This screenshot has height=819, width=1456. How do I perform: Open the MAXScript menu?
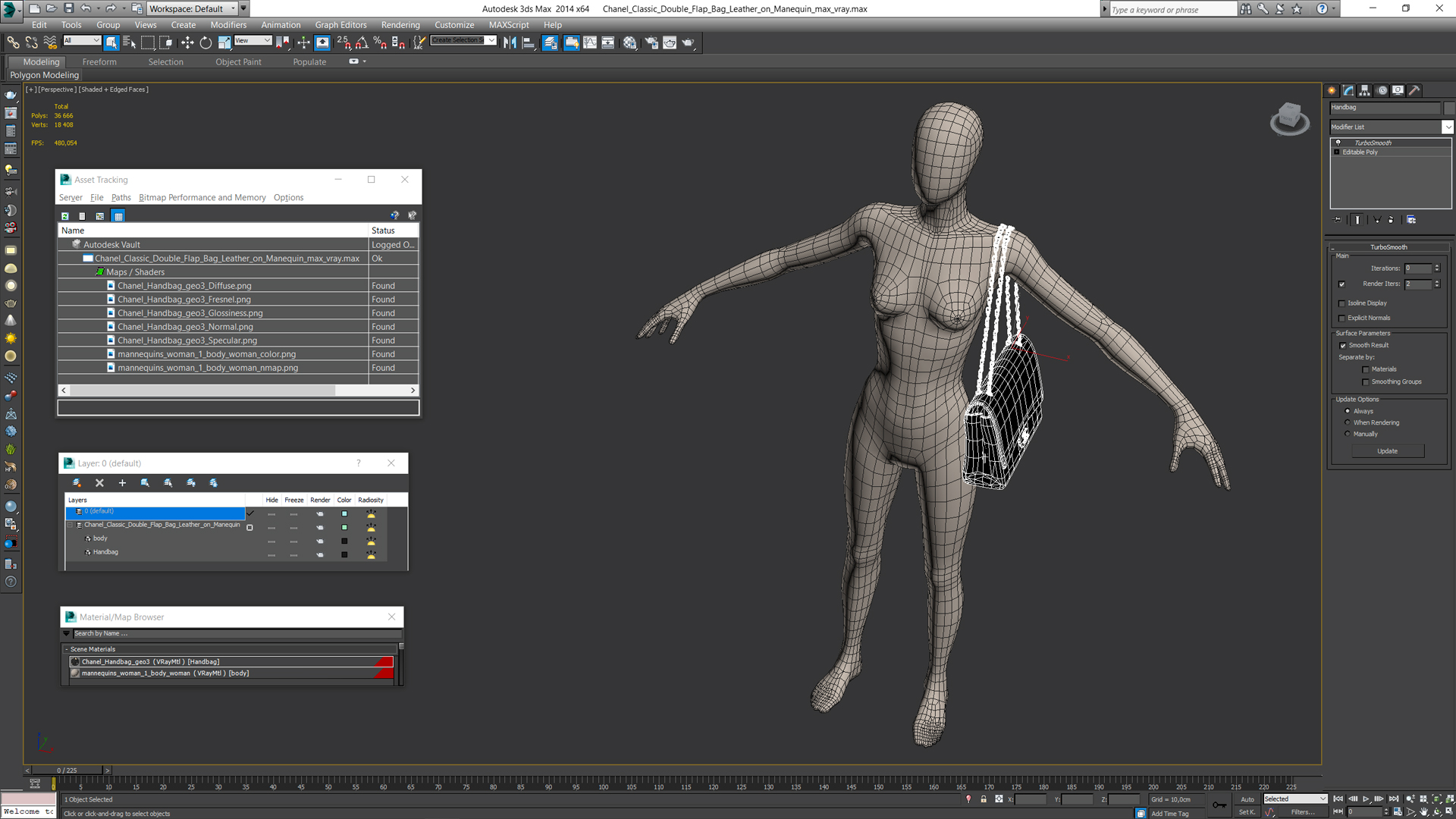(509, 25)
